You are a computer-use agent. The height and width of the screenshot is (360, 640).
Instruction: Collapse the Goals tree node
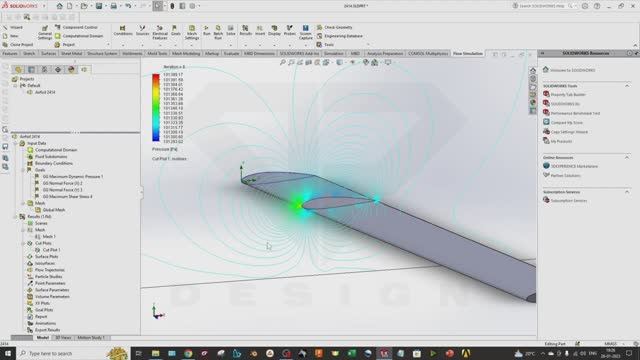23,170
